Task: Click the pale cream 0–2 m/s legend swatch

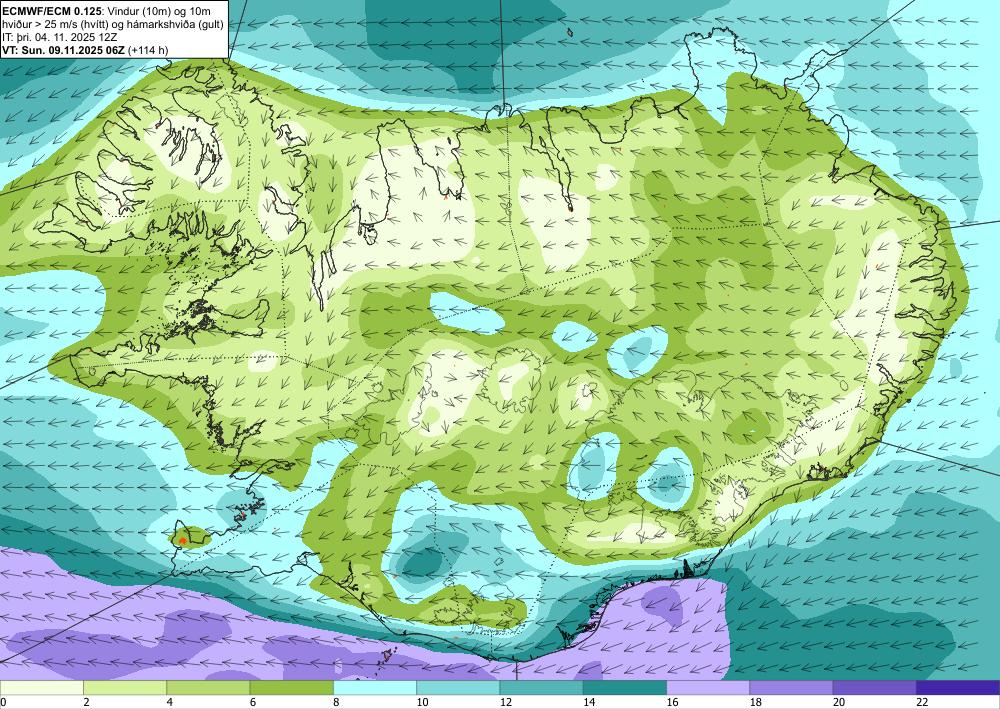Action: click(x=41, y=688)
